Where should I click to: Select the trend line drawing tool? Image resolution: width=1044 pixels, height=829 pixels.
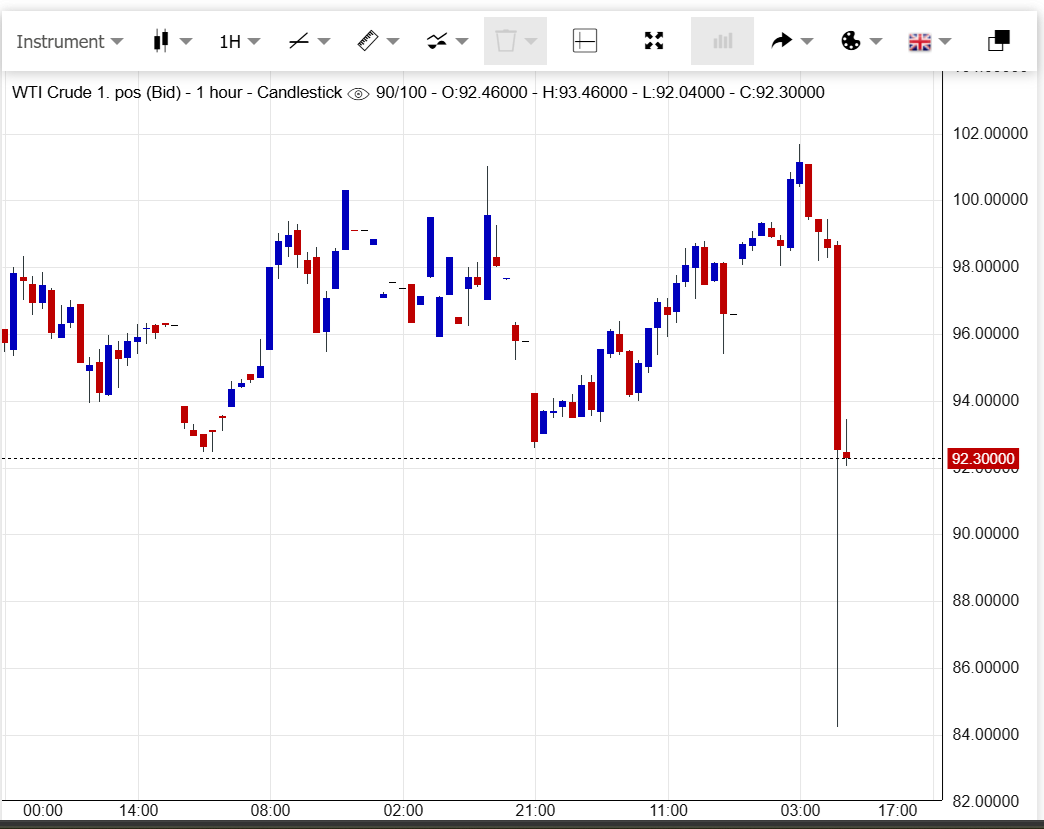[299, 41]
